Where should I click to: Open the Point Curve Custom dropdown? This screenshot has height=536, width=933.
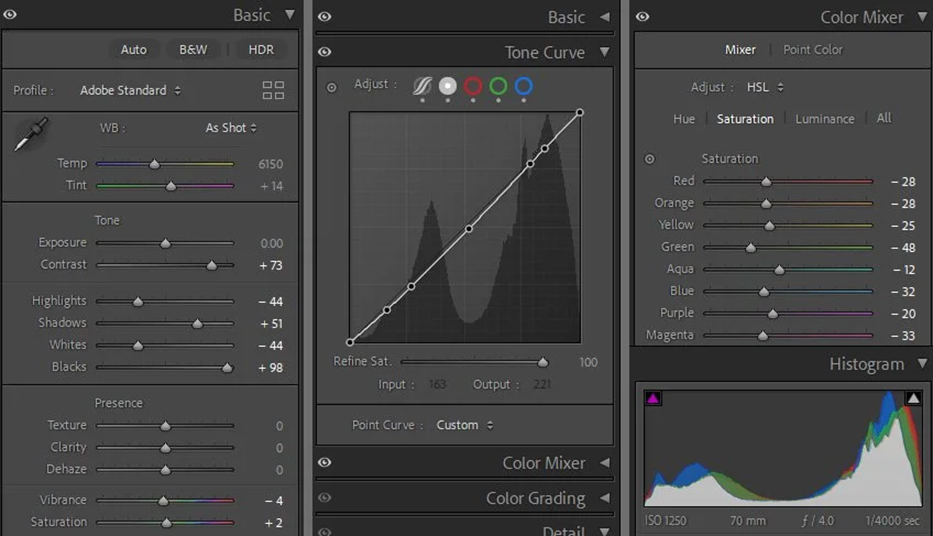point(464,425)
